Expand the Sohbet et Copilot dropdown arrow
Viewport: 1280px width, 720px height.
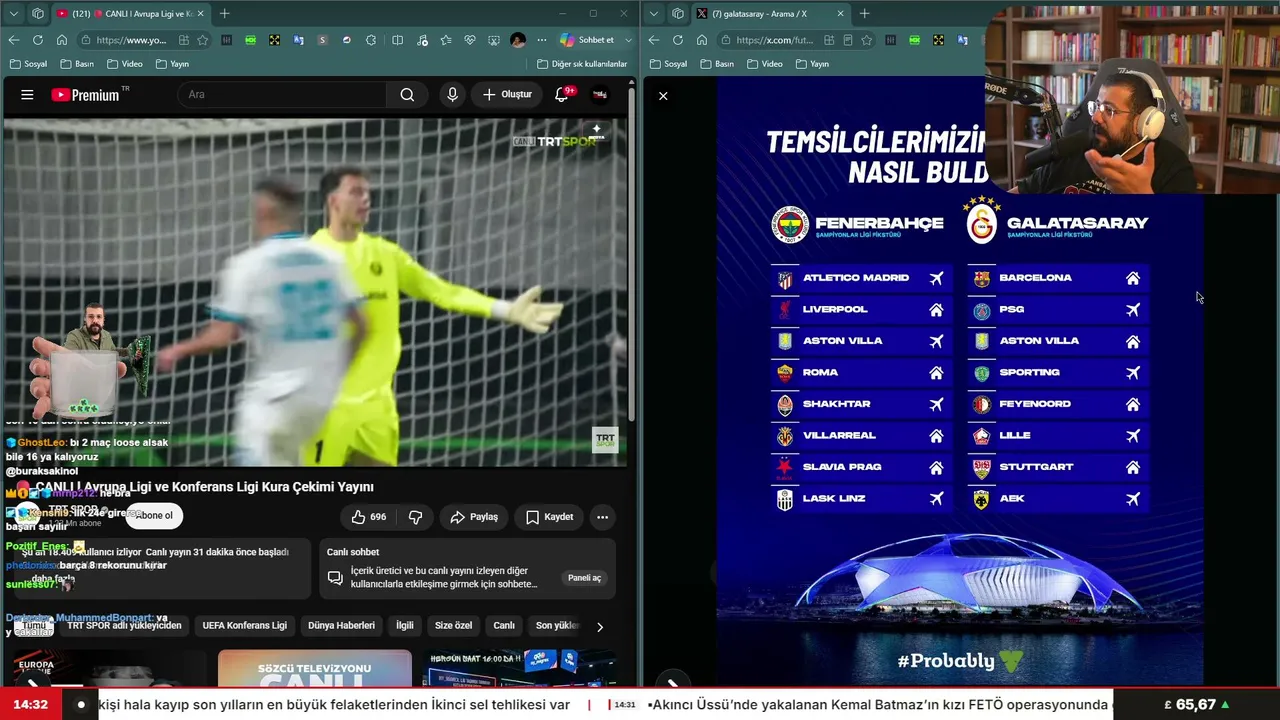pyautogui.click(x=628, y=40)
